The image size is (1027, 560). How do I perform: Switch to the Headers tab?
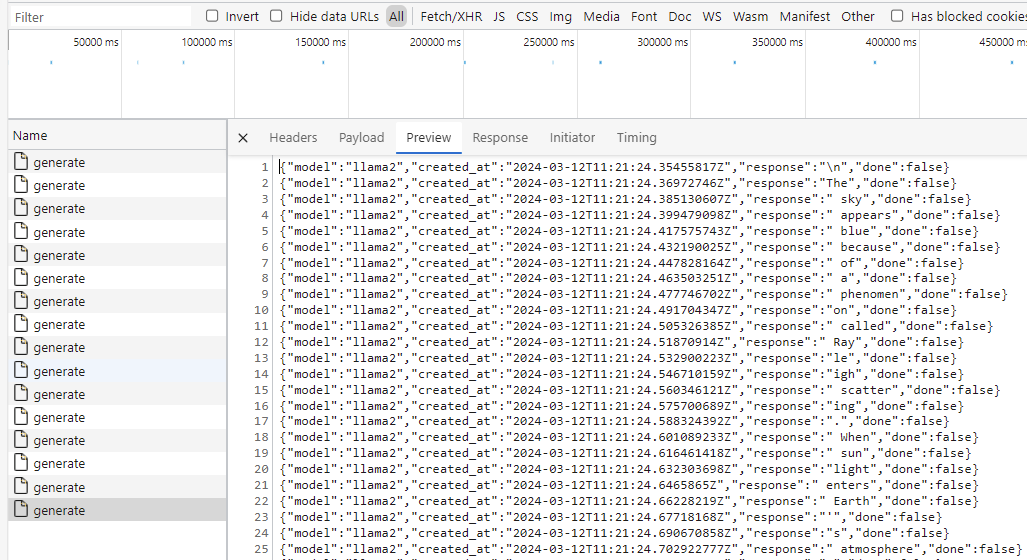click(293, 138)
